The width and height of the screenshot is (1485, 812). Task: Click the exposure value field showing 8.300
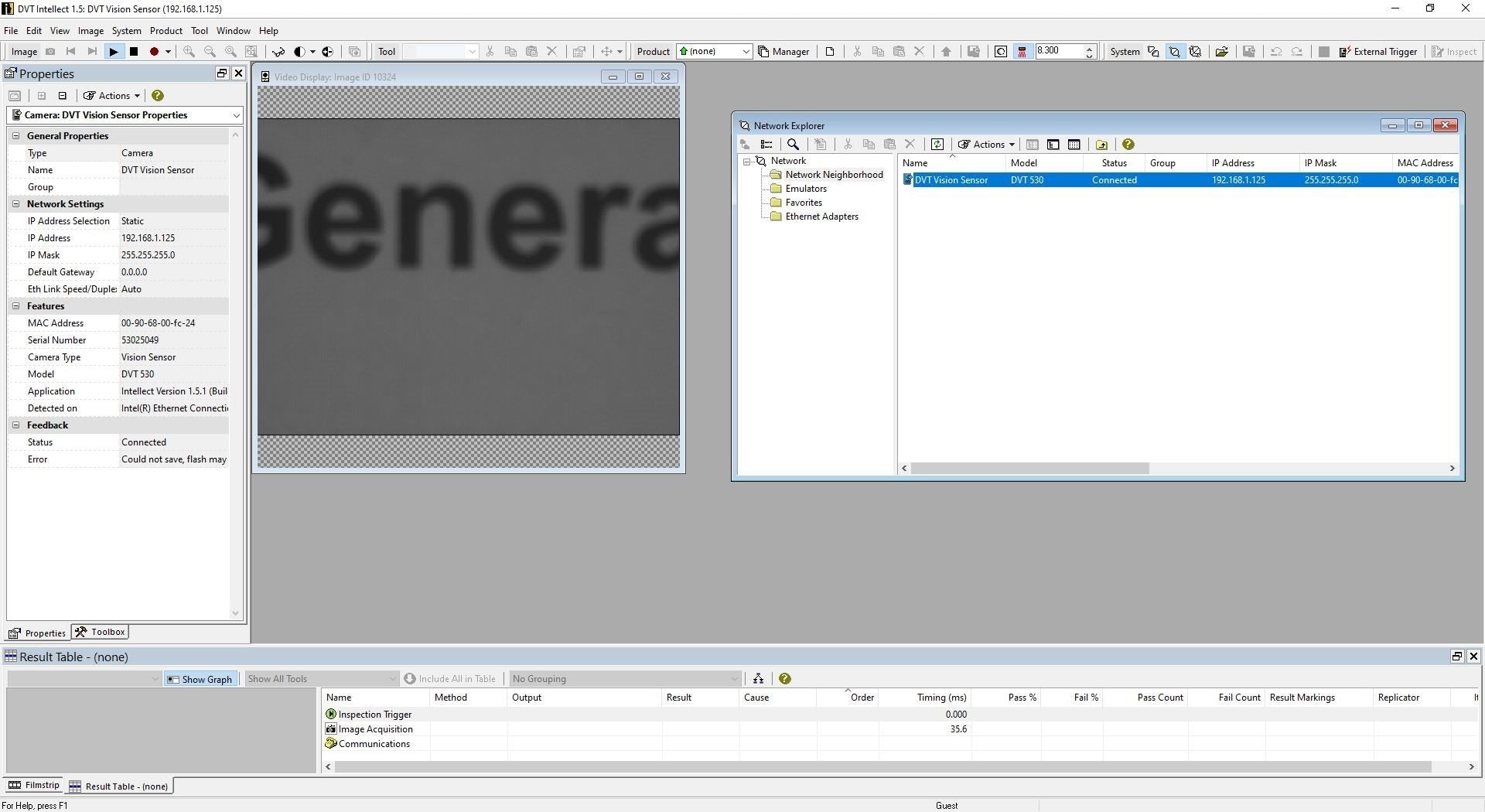[1058, 51]
